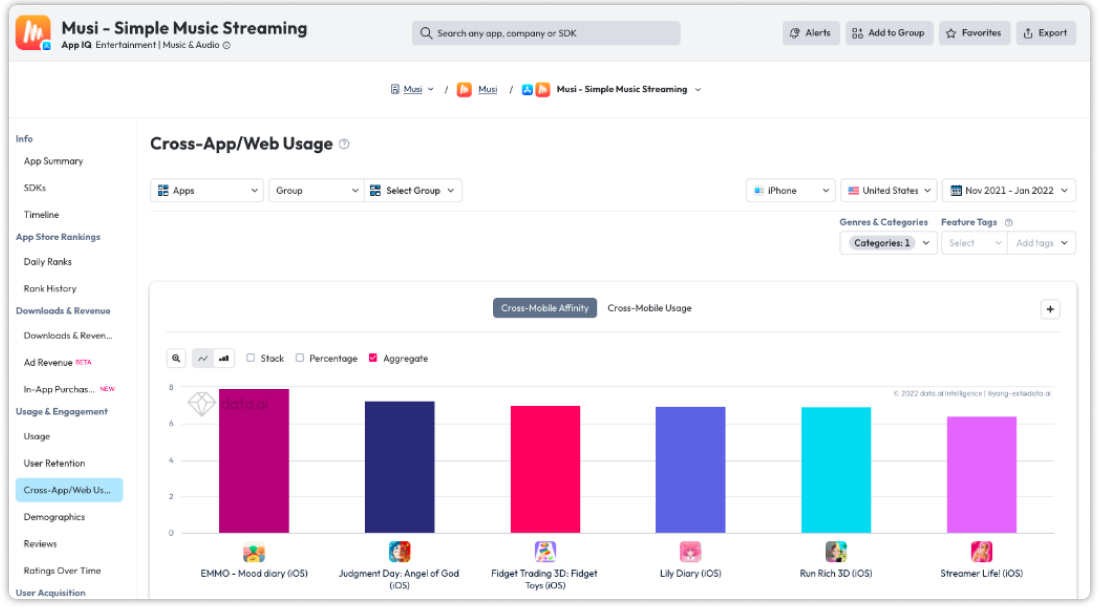1100x612 pixels.
Task: Open the iPhone device dropdown
Action: 791,190
